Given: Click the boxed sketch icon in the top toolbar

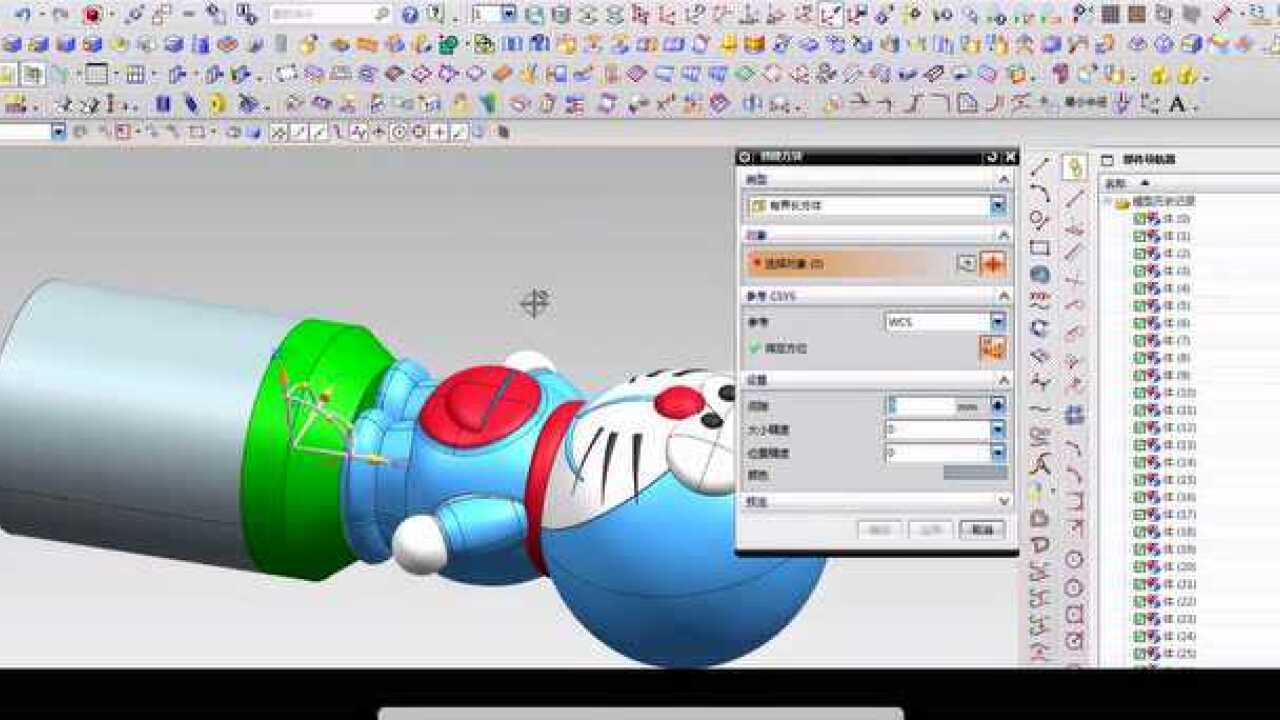Looking at the screenshot, I should click(x=830, y=14).
